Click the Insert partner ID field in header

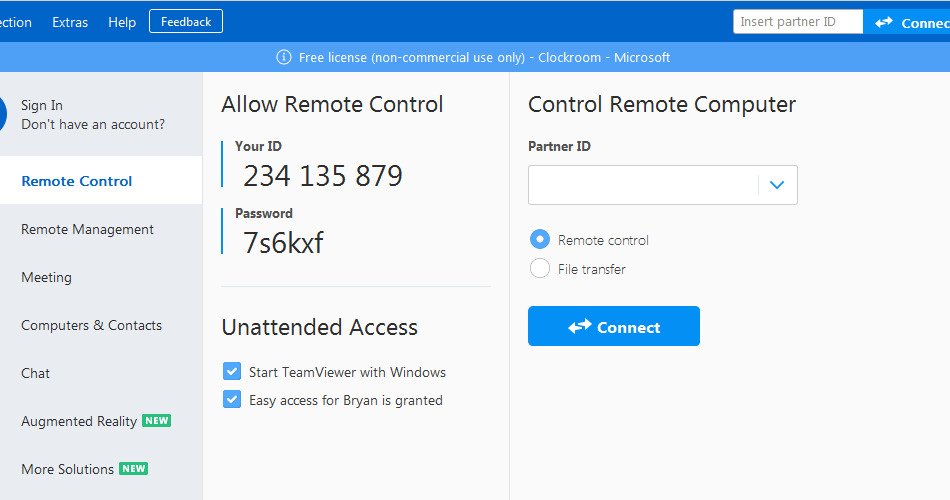pos(798,22)
